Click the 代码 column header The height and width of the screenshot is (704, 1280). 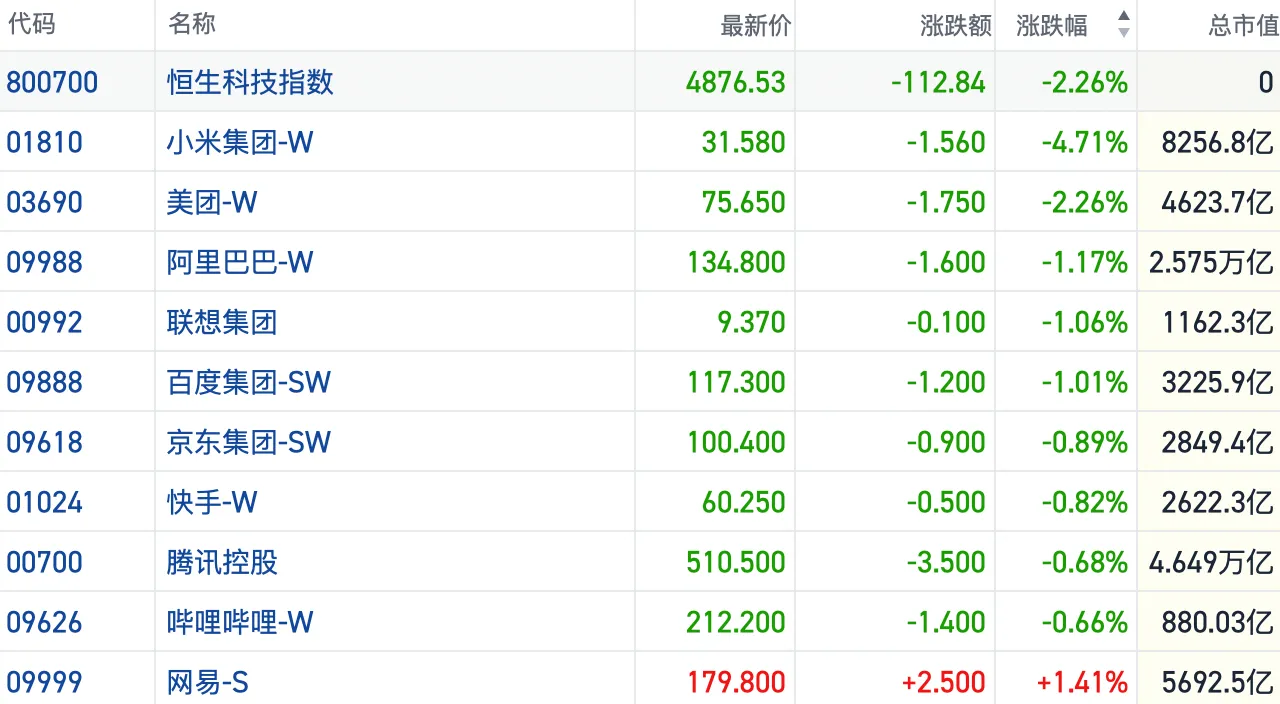(x=31, y=25)
